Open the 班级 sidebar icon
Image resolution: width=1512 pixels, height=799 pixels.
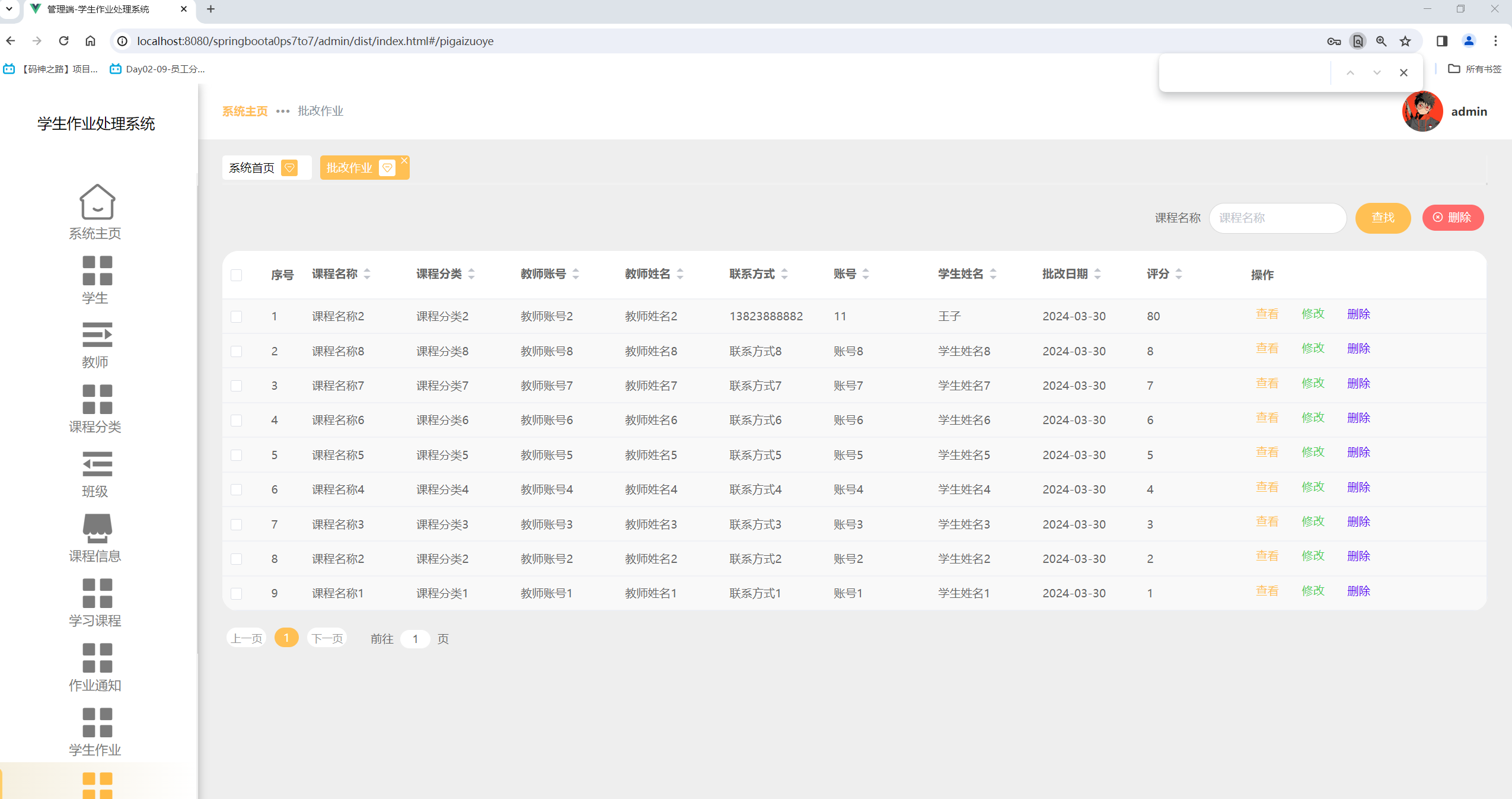click(x=97, y=464)
